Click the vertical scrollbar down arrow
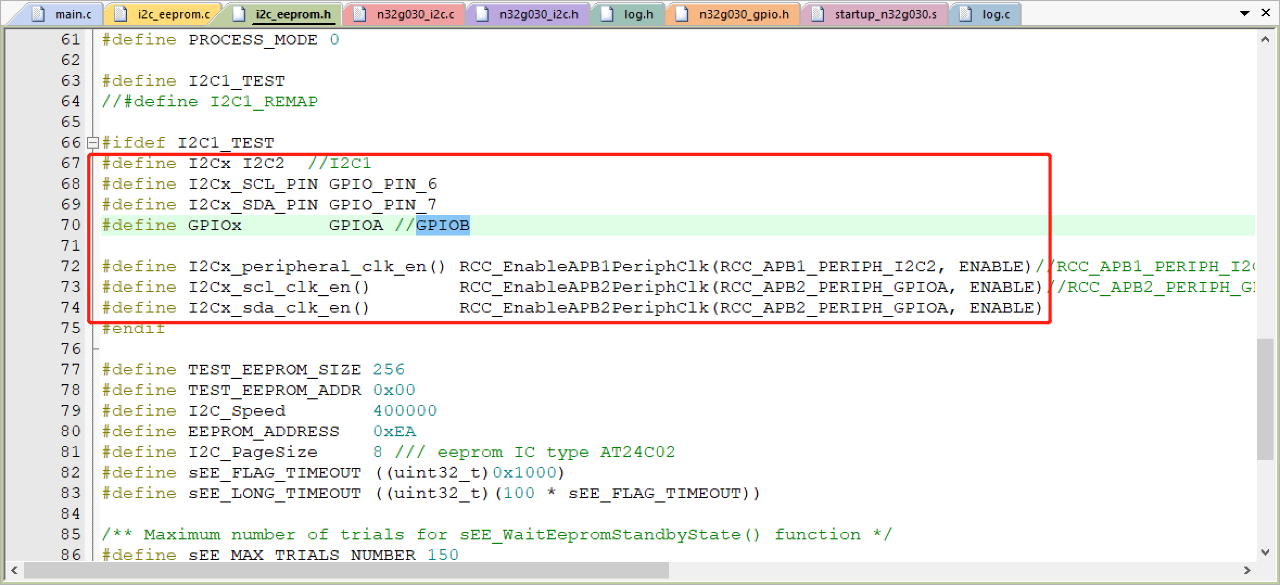This screenshot has width=1280, height=585. pyautogui.click(x=1266, y=552)
